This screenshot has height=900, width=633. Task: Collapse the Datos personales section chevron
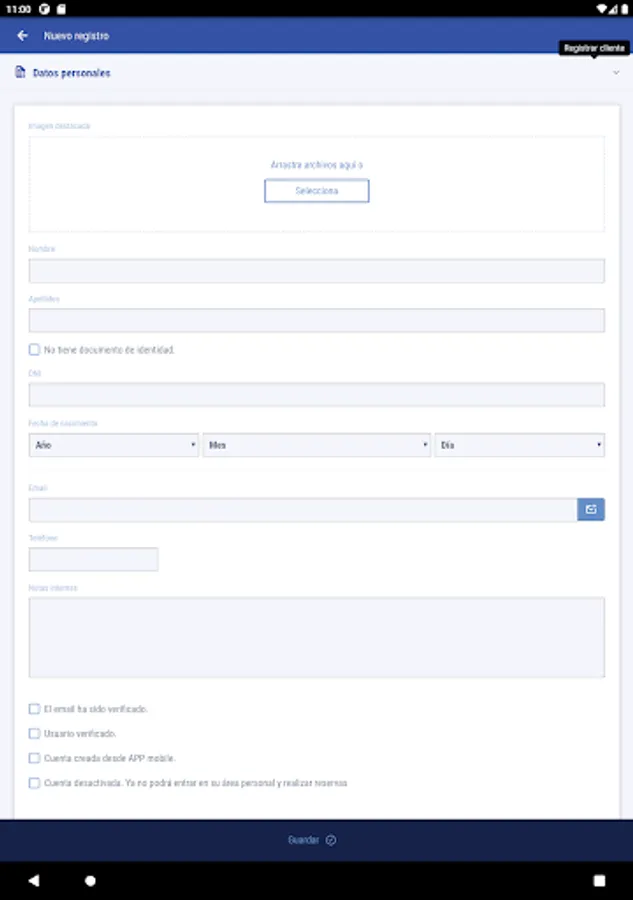click(x=616, y=73)
